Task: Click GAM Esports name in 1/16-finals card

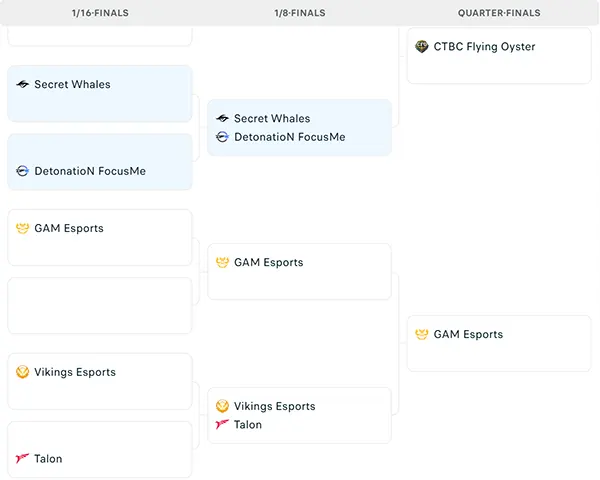Action: pos(69,228)
